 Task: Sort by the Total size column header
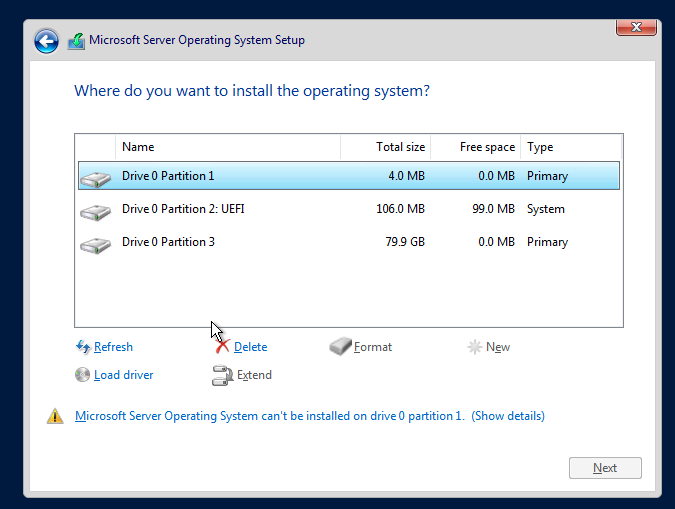pos(385,147)
